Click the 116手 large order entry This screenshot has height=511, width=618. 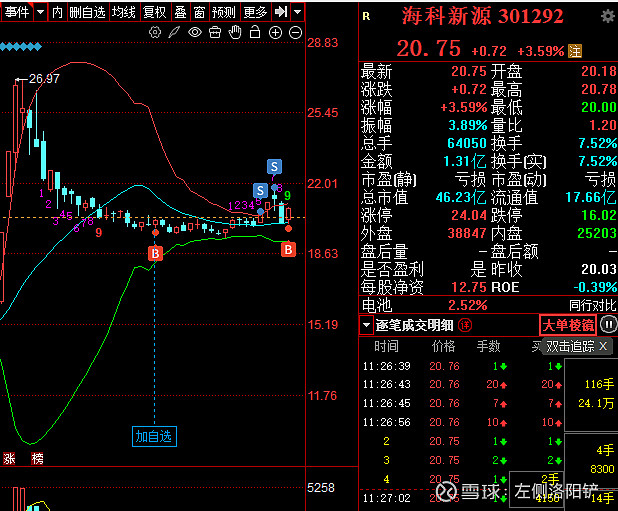[599, 384]
